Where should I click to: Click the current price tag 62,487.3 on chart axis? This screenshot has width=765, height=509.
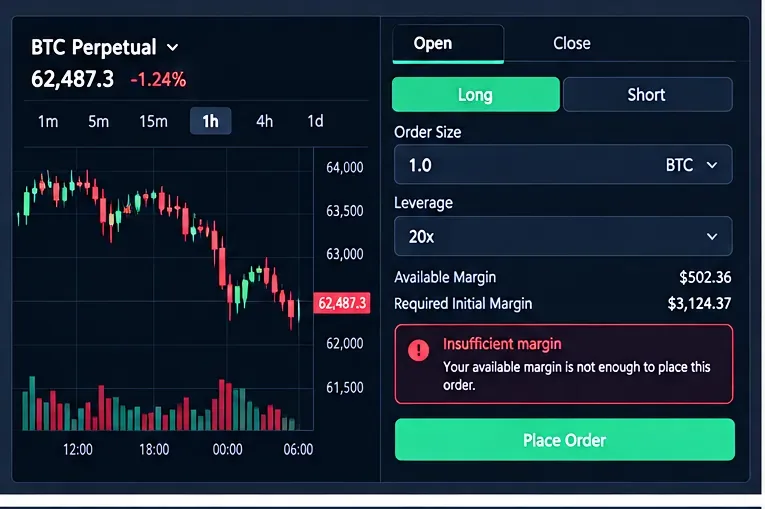click(x=342, y=303)
